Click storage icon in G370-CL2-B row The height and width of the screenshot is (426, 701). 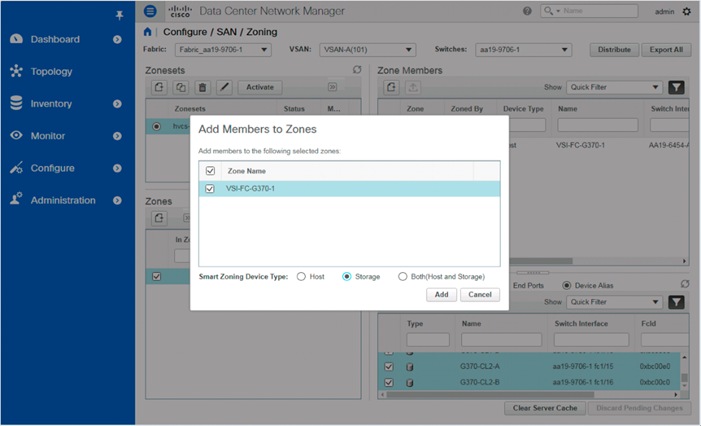[409, 383]
